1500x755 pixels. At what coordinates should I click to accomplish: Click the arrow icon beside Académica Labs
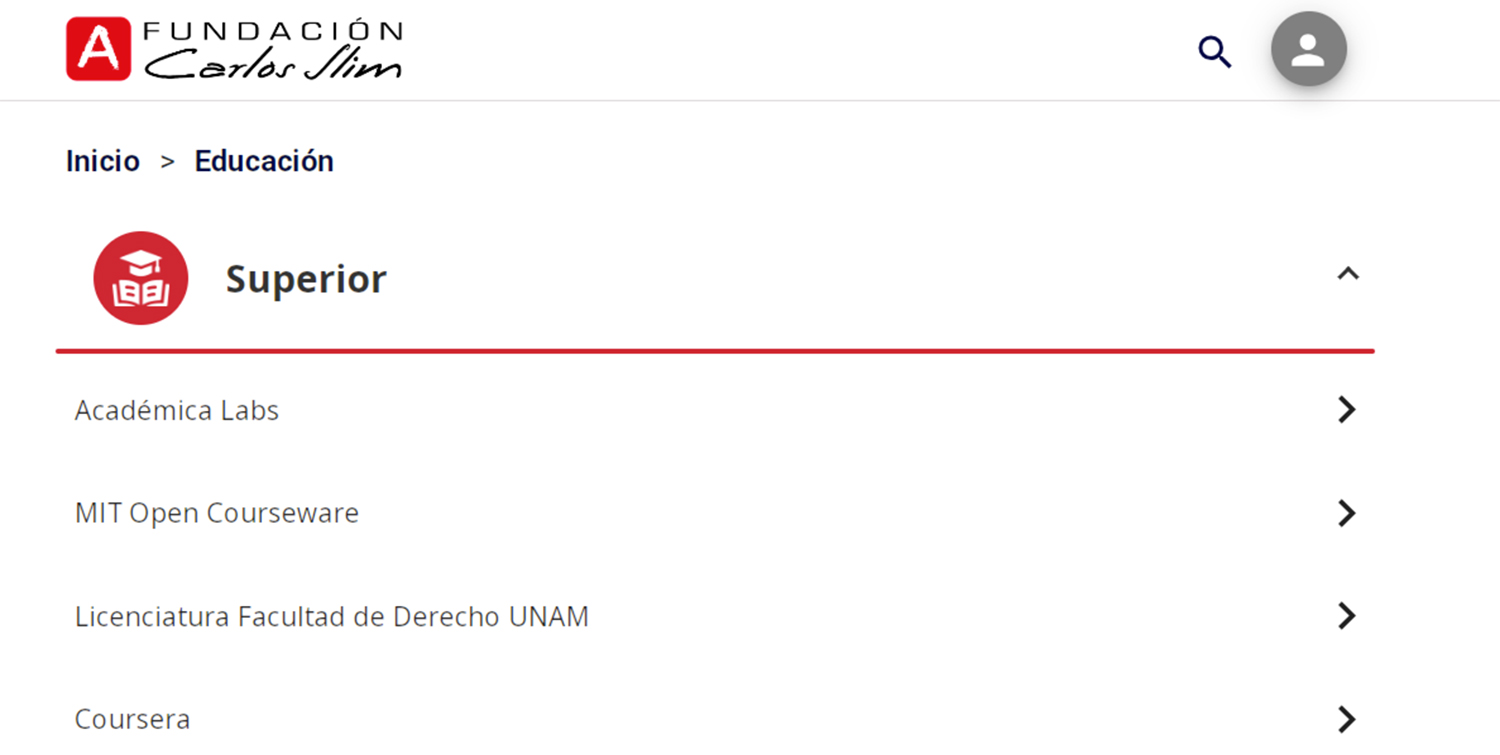1347,409
